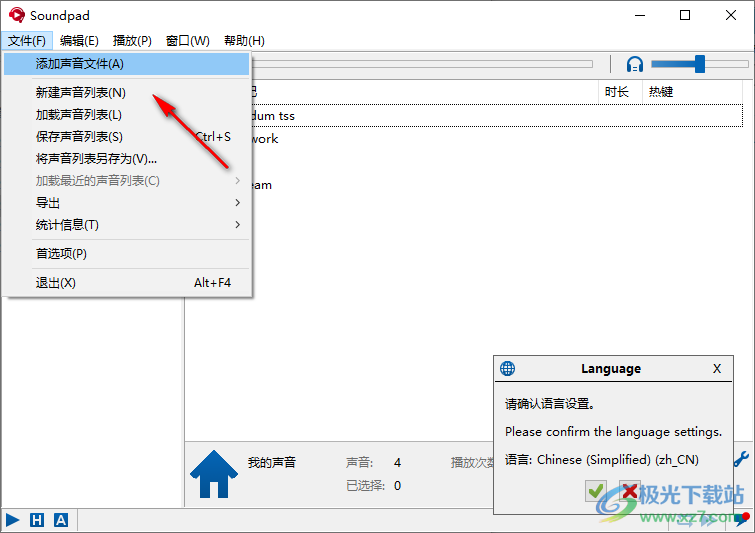This screenshot has height=533, width=755.
Task: Click the 时长 column header
Action: click(x=617, y=92)
